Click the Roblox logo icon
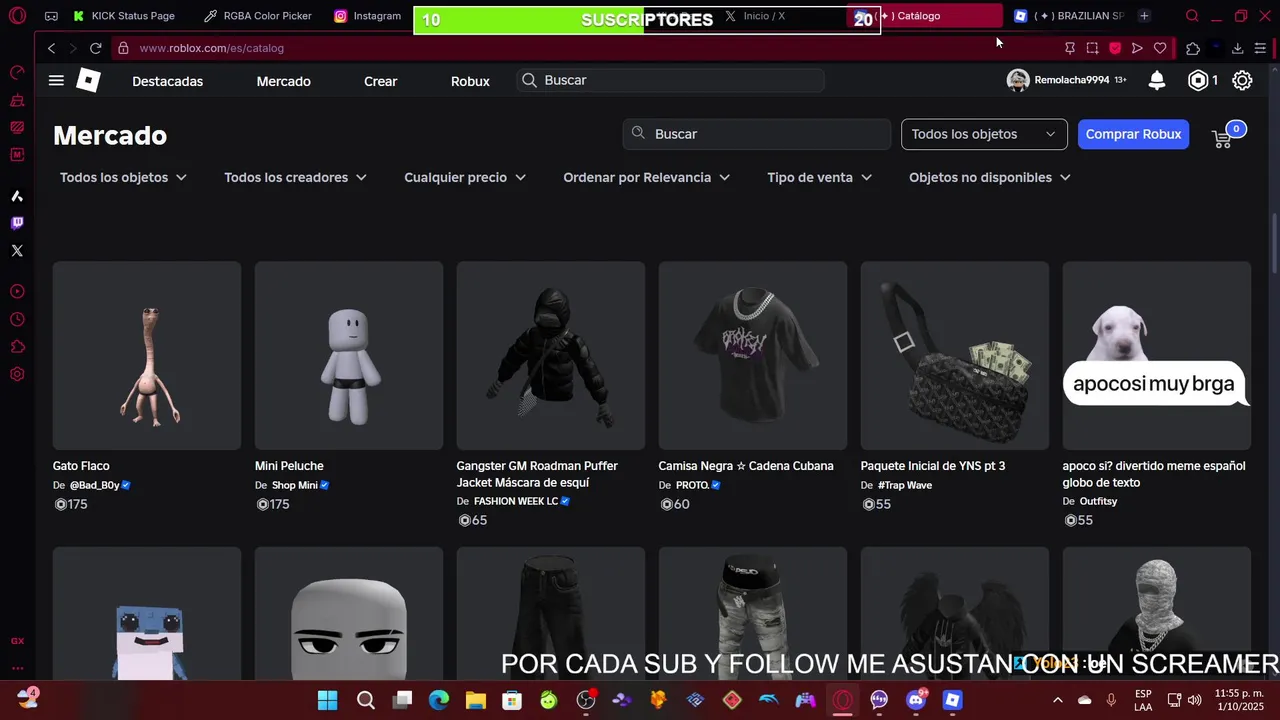1280x720 pixels. 89,81
